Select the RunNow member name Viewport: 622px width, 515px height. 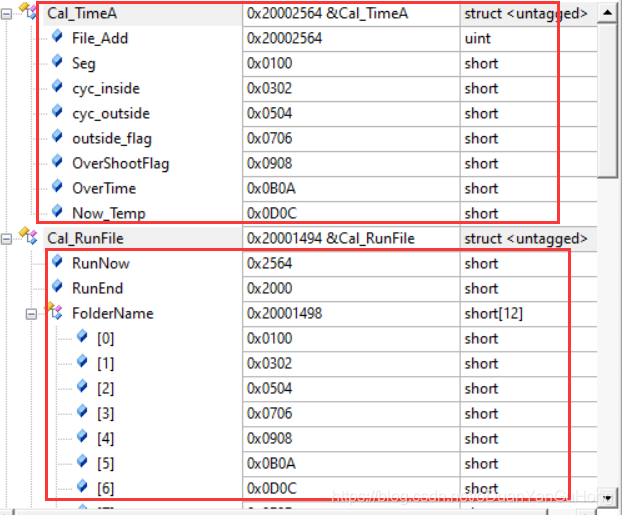click(x=101, y=263)
